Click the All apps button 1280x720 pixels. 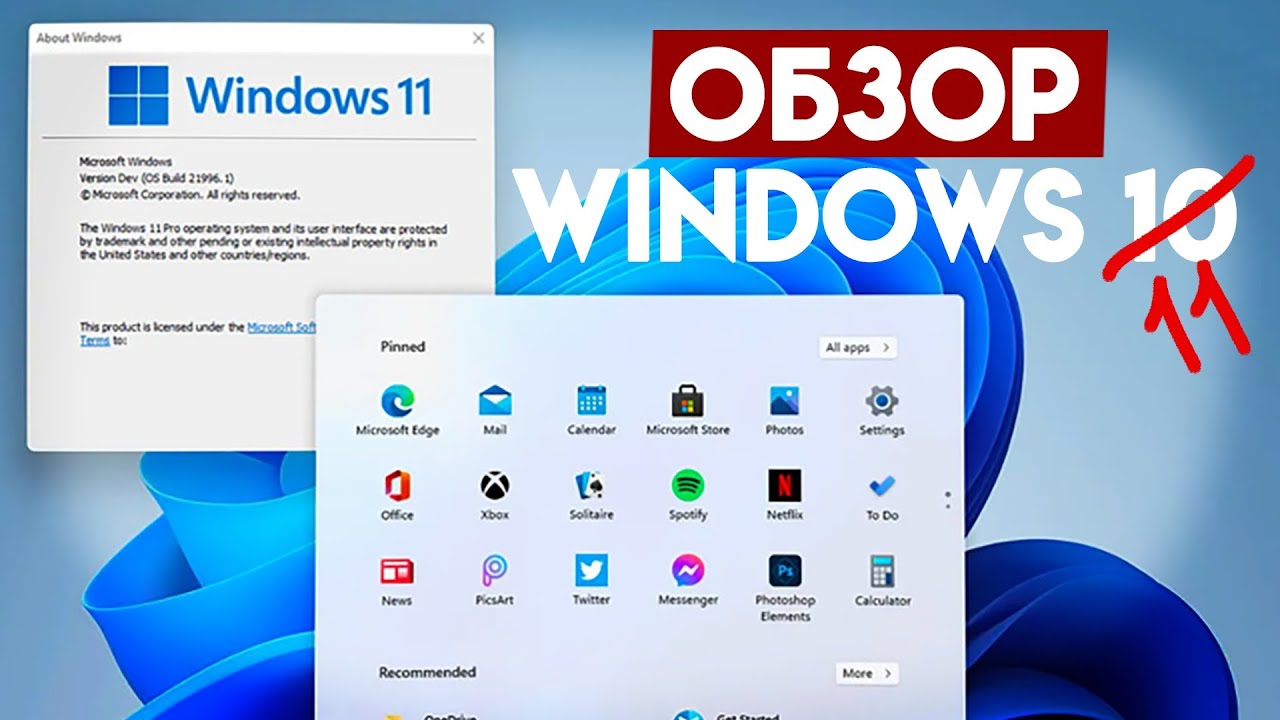point(857,347)
